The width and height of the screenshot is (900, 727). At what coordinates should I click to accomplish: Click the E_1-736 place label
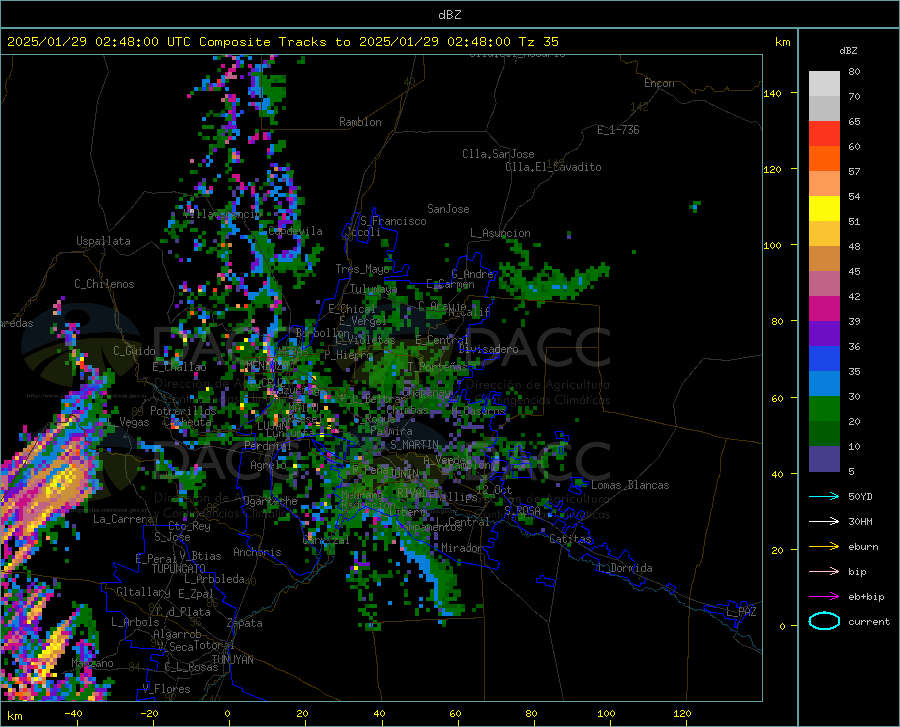tap(618, 130)
